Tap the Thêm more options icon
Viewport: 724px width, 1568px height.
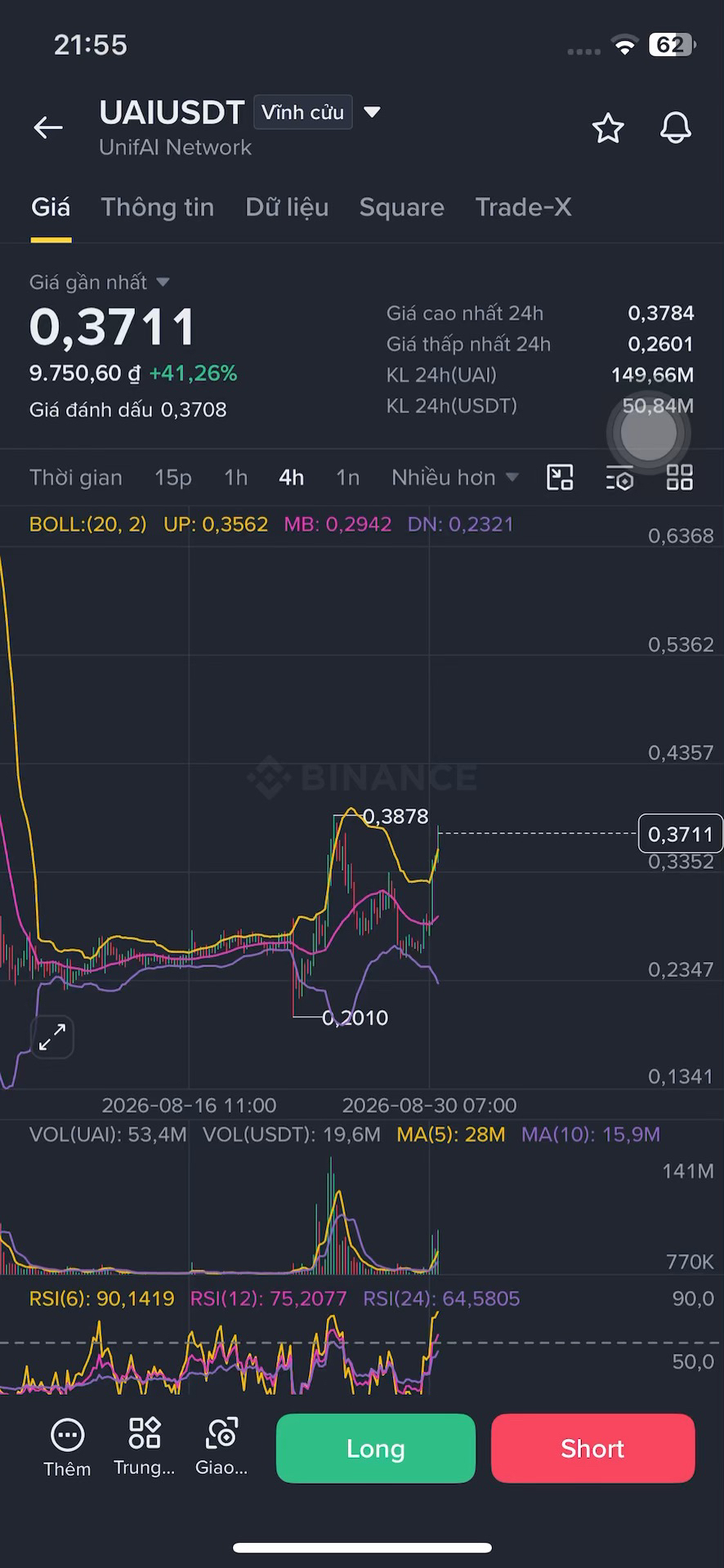pyautogui.click(x=67, y=1447)
